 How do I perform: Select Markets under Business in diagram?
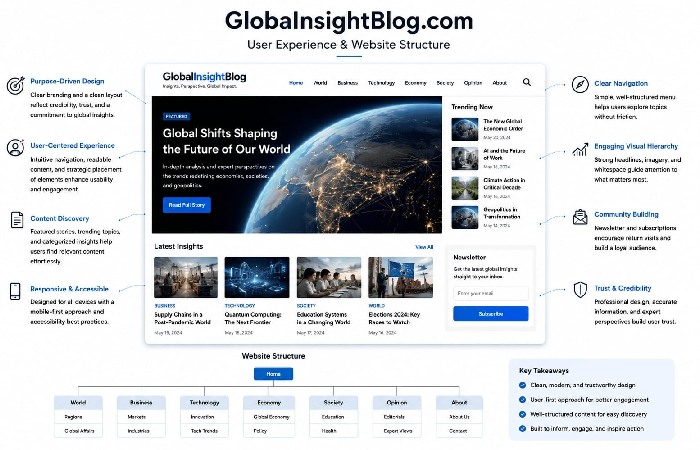[141, 417]
